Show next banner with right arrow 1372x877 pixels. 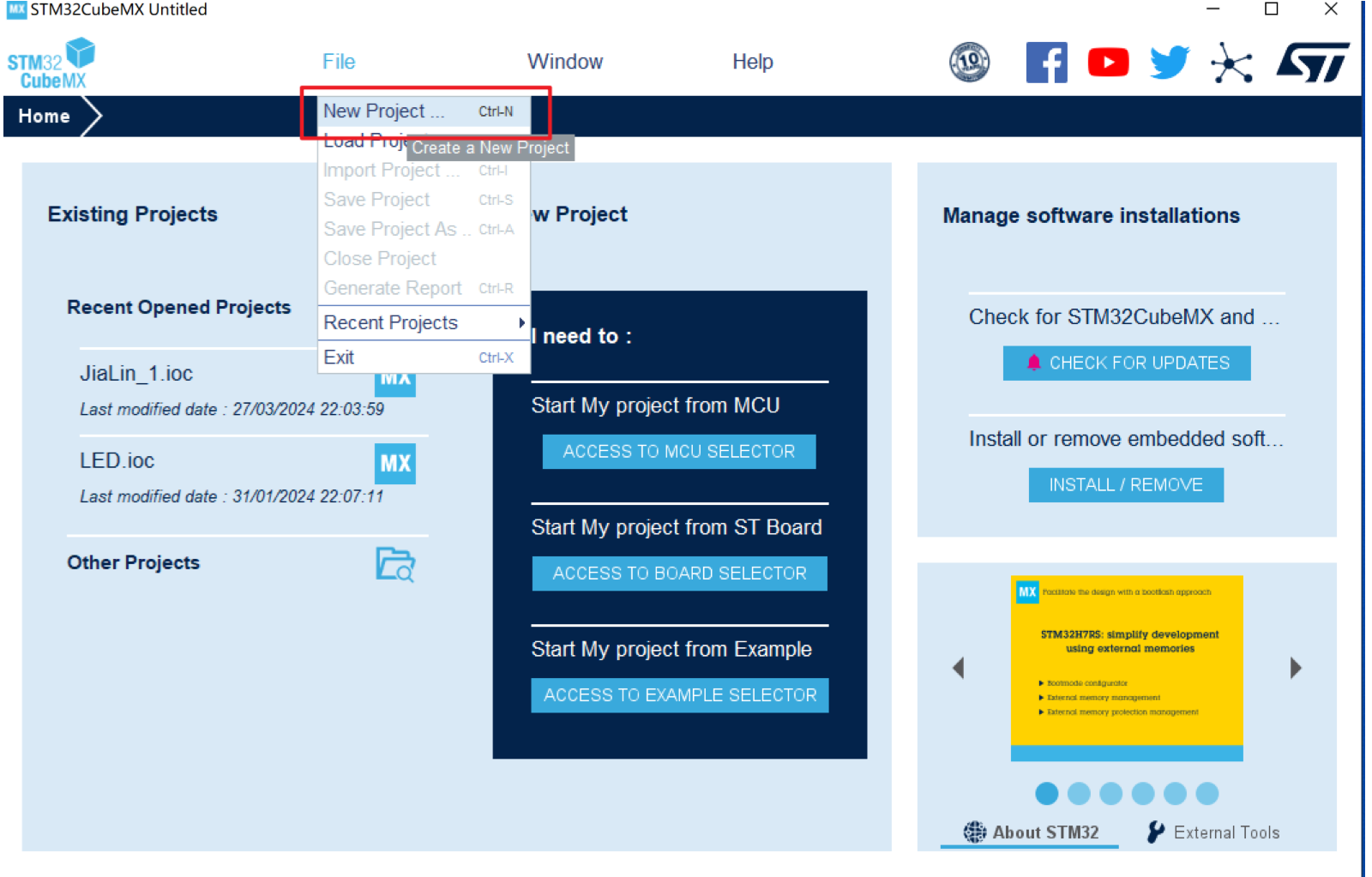(x=1296, y=668)
